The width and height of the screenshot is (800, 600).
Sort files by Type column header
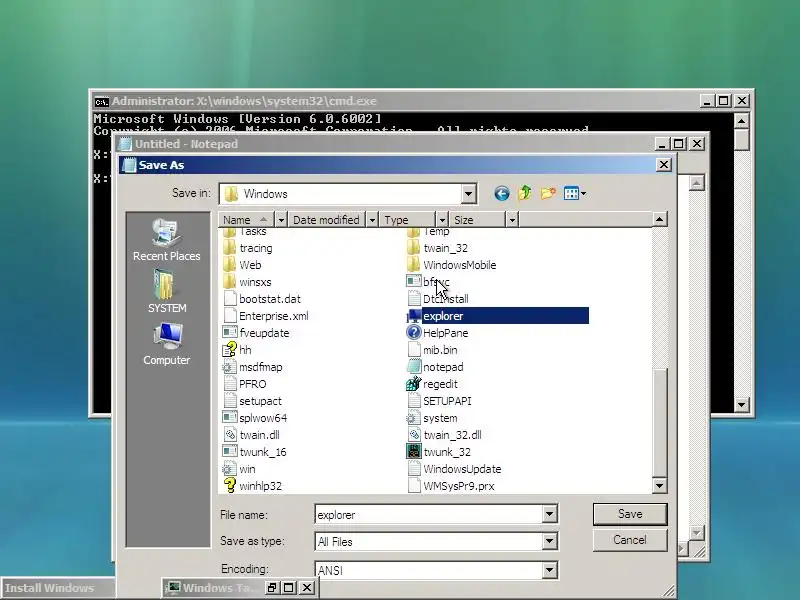click(x=407, y=220)
